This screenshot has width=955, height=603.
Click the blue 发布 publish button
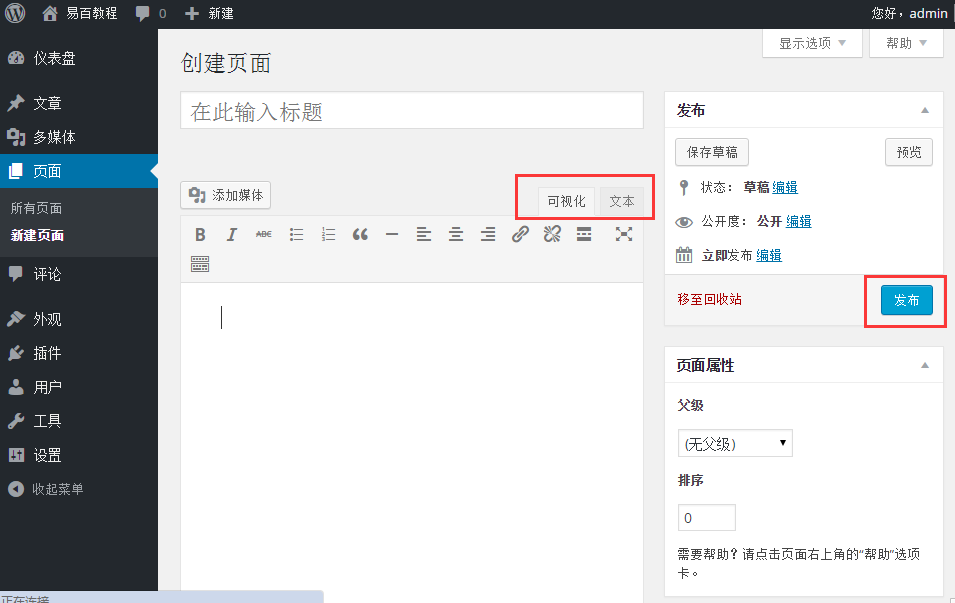coord(906,300)
